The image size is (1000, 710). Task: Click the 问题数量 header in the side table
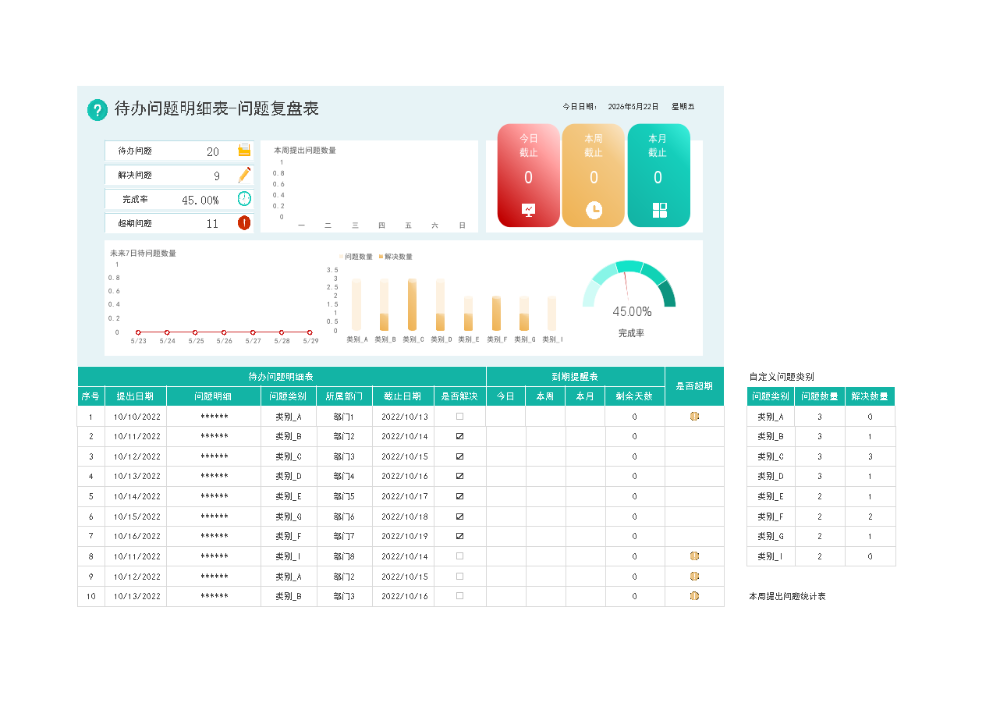[820, 396]
